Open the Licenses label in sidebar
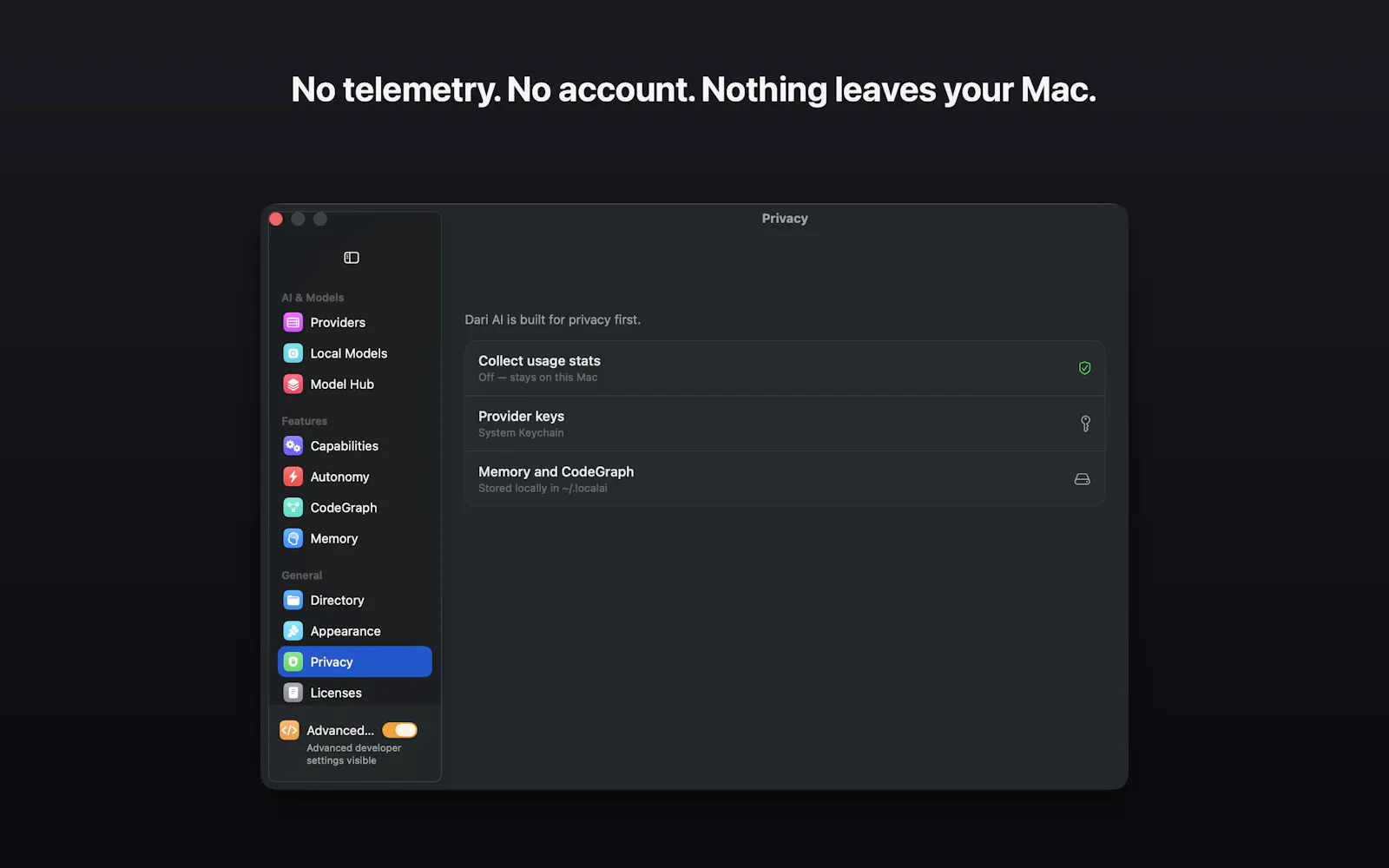Viewport: 1389px width, 868px height. point(336,693)
